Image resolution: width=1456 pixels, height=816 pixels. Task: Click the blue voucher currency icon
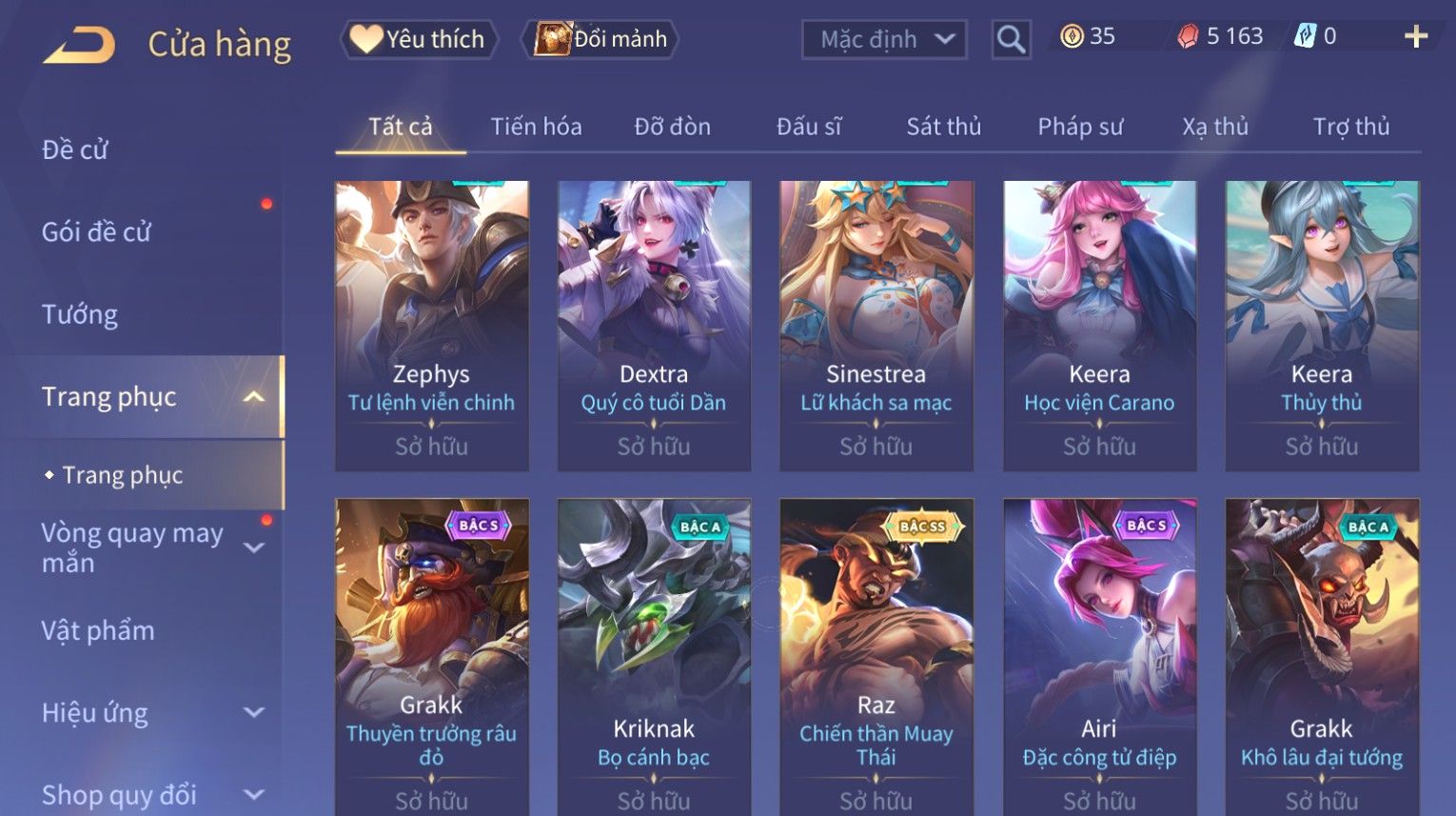(1305, 36)
